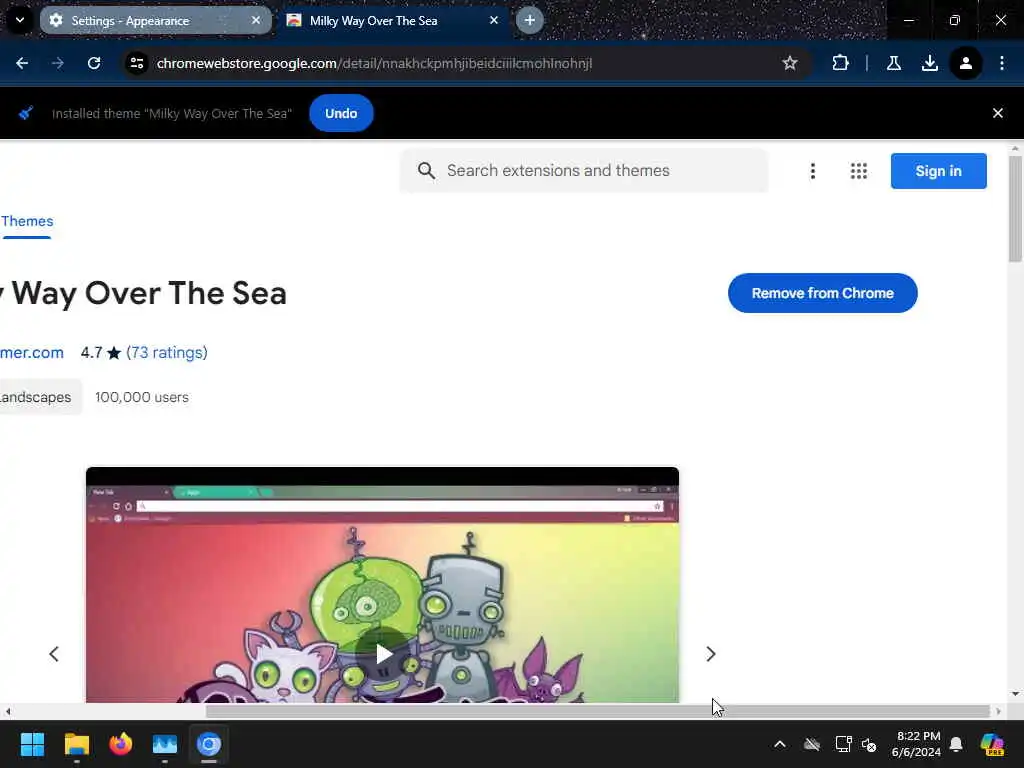Open a new tab with plus button
Viewport: 1024px width, 768px height.
(x=530, y=20)
